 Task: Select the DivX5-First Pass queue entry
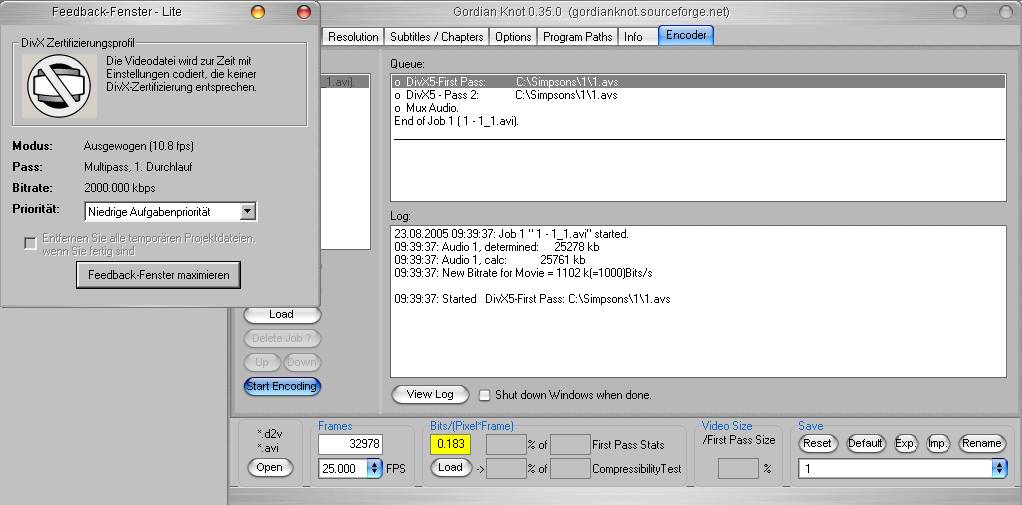pyautogui.click(x=698, y=82)
